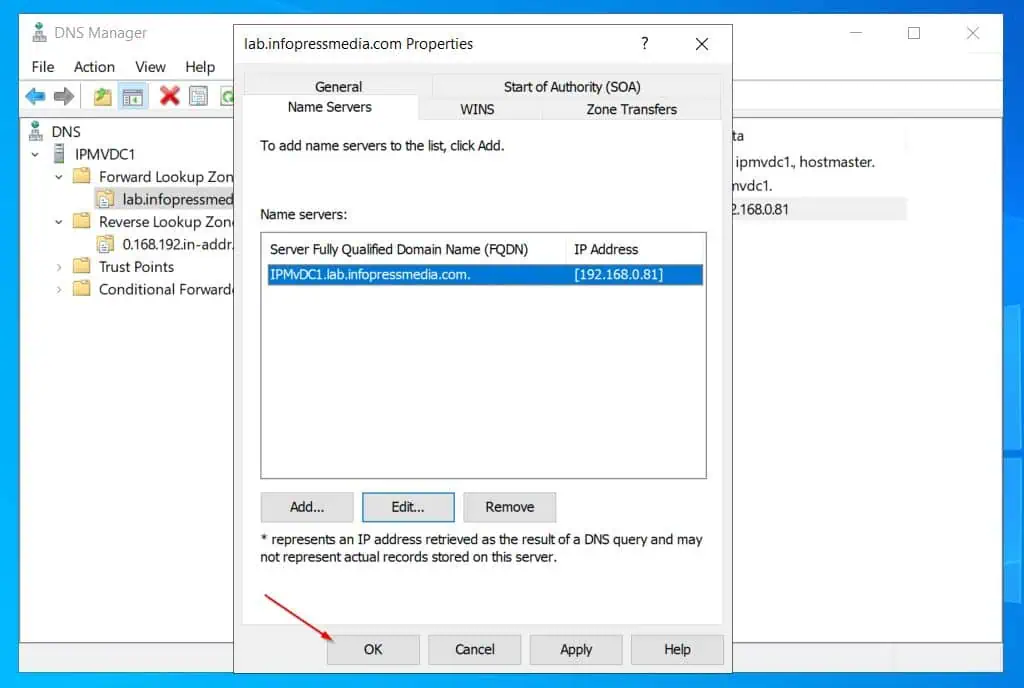Click the IP Address column header
This screenshot has height=688, width=1024.
click(x=606, y=249)
